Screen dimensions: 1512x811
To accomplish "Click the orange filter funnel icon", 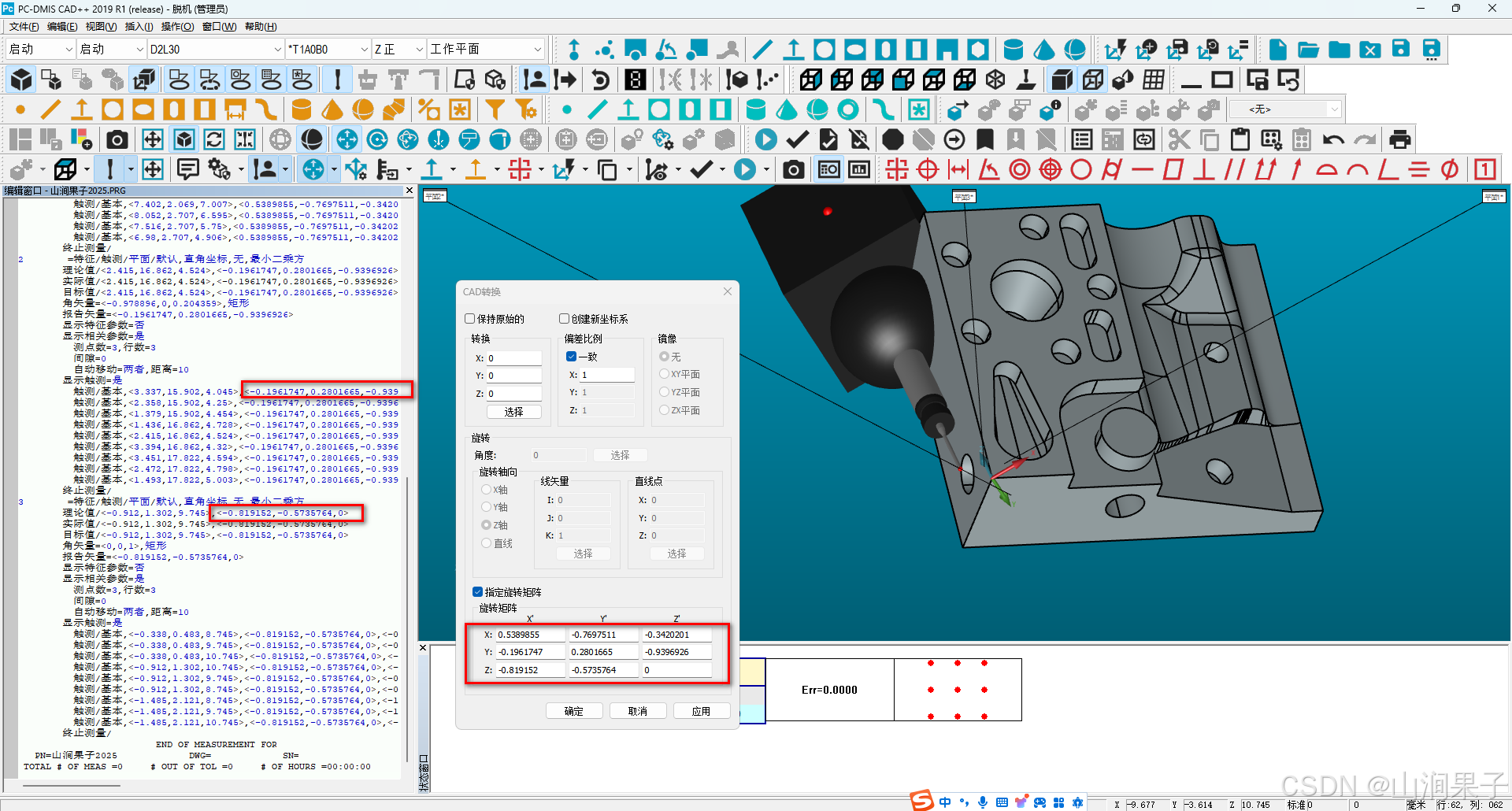I will click(495, 109).
